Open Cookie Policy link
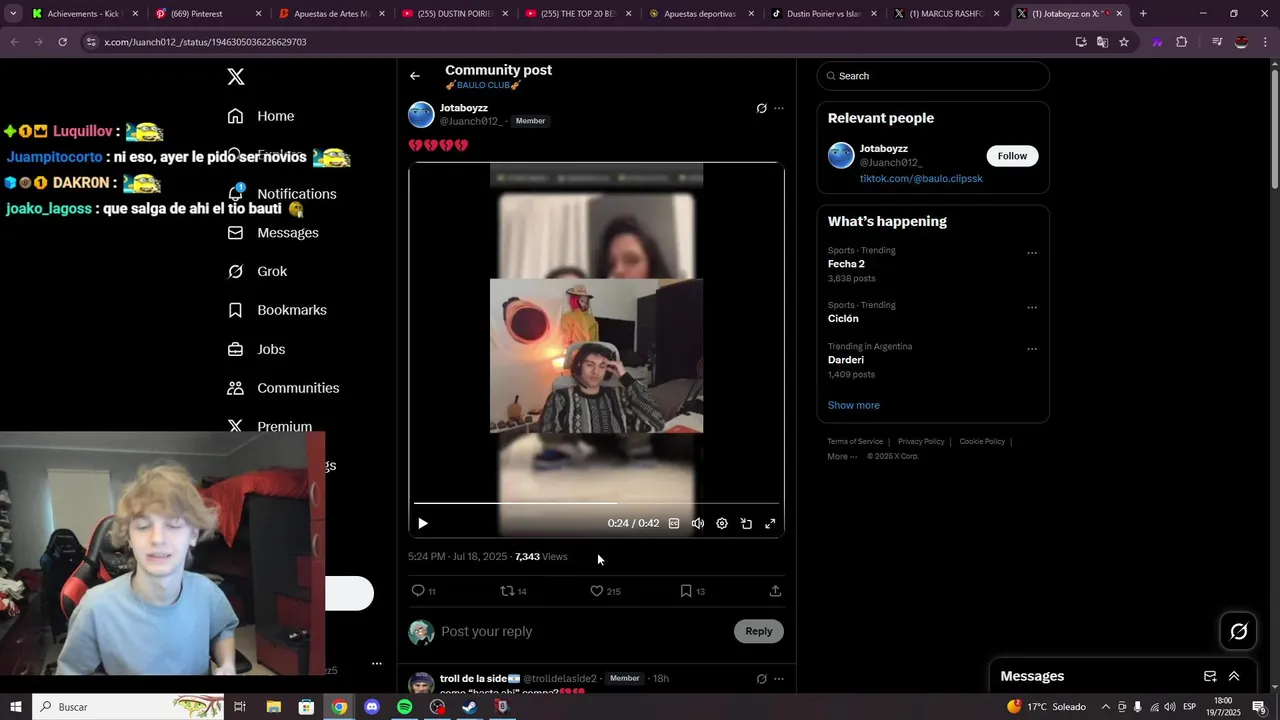The height and width of the screenshot is (720, 1280). pos(982,441)
